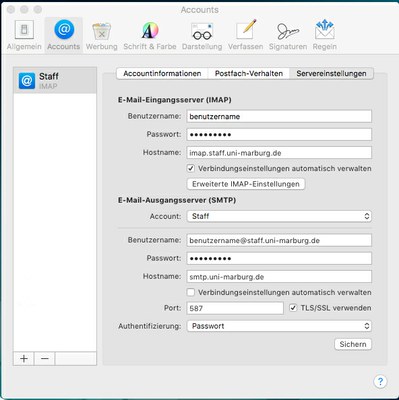The image size is (399, 400).
Task: Enable SMTP Verbindungseinstellungen automatisch verwalten
Action: 191,292
